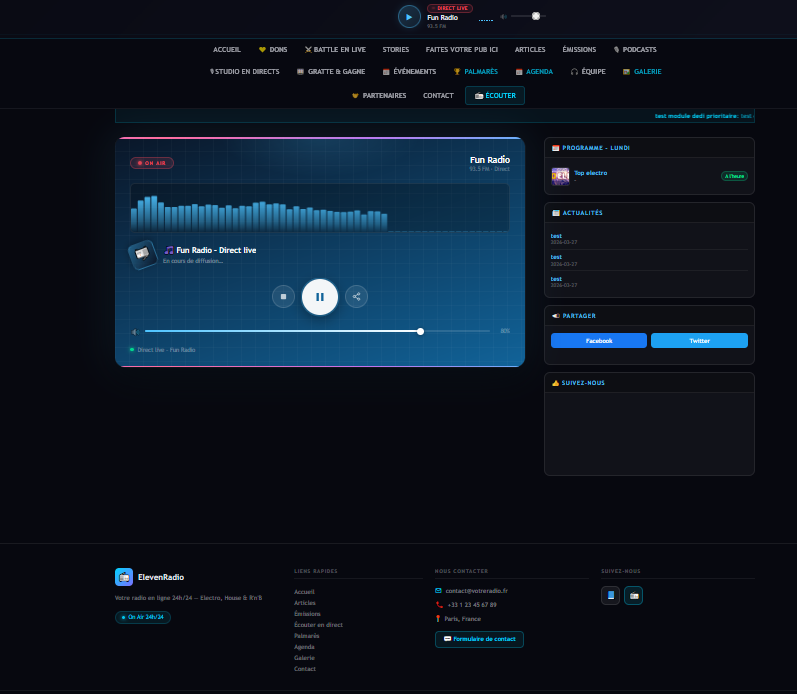Screen dimensions: 797x694
Task: Open the footer Galerie link
Action: point(304,658)
